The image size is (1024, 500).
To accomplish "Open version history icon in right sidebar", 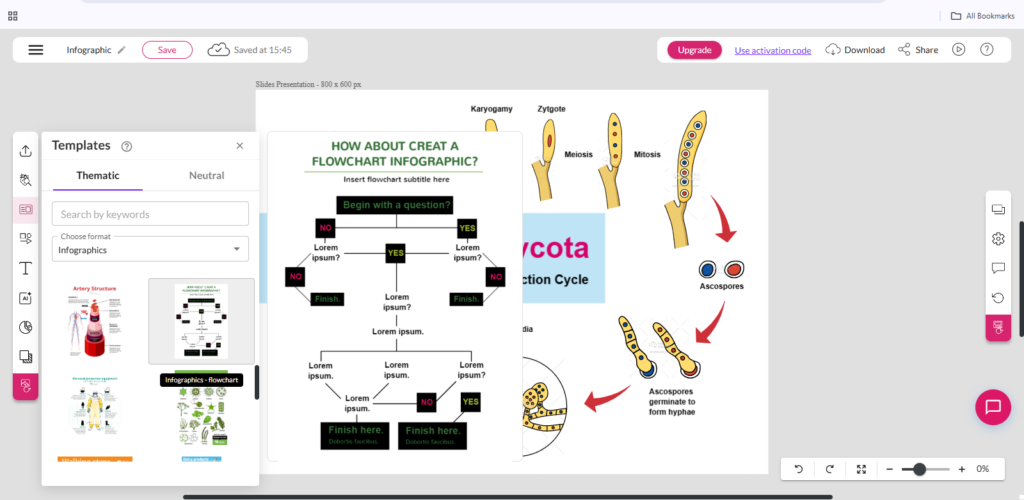I will coord(998,298).
